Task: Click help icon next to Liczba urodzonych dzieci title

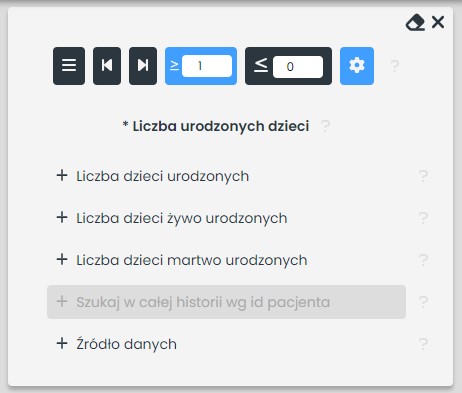Action: (x=325, y=126)
